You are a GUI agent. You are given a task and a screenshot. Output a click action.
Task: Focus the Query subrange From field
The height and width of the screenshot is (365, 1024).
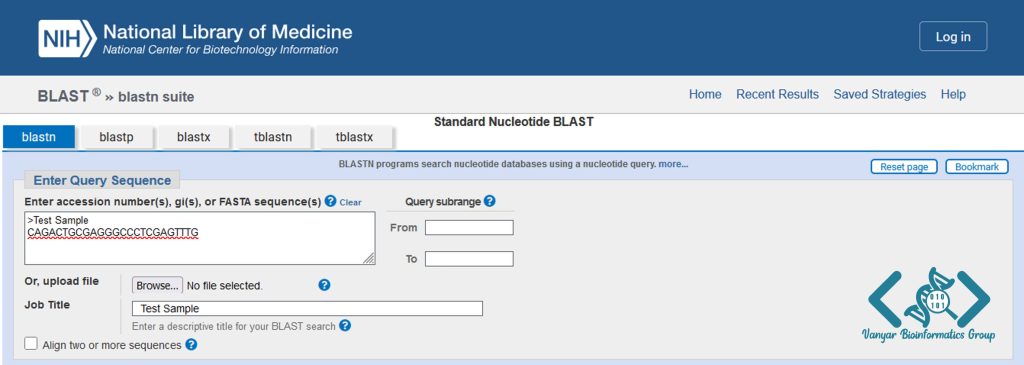[x=469, y=227]
